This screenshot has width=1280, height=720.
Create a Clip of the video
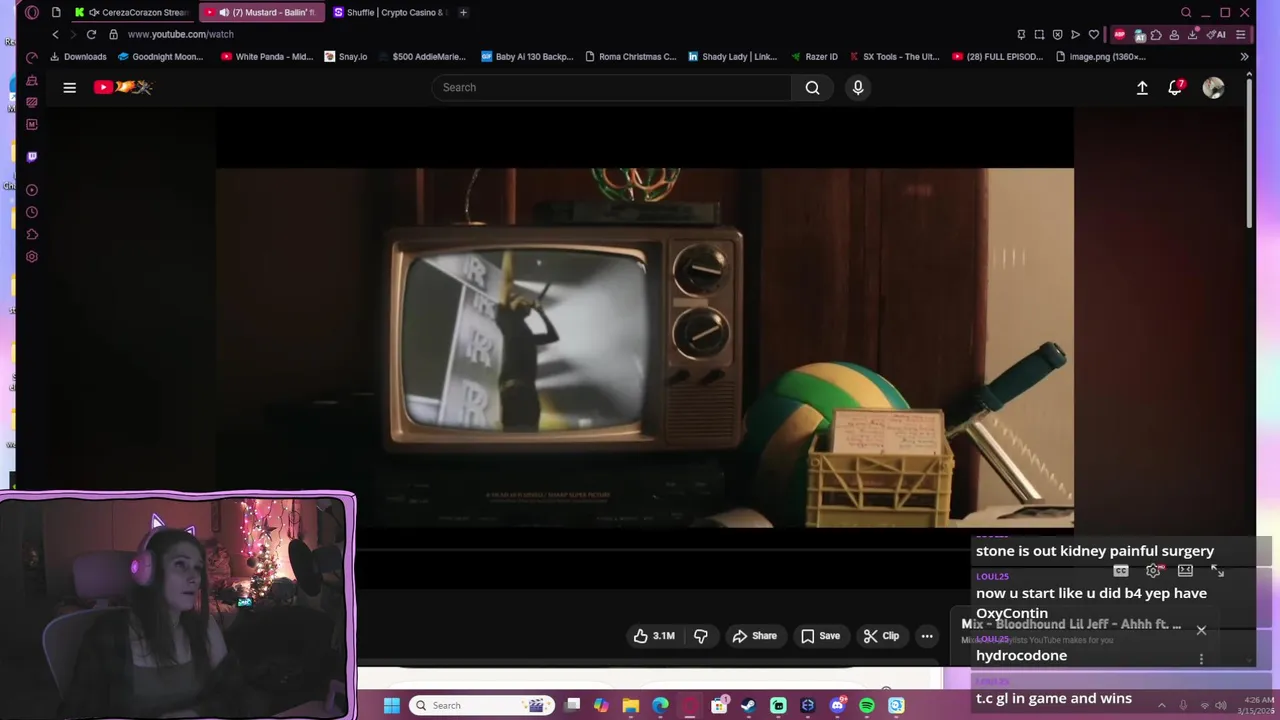[881, 636]
